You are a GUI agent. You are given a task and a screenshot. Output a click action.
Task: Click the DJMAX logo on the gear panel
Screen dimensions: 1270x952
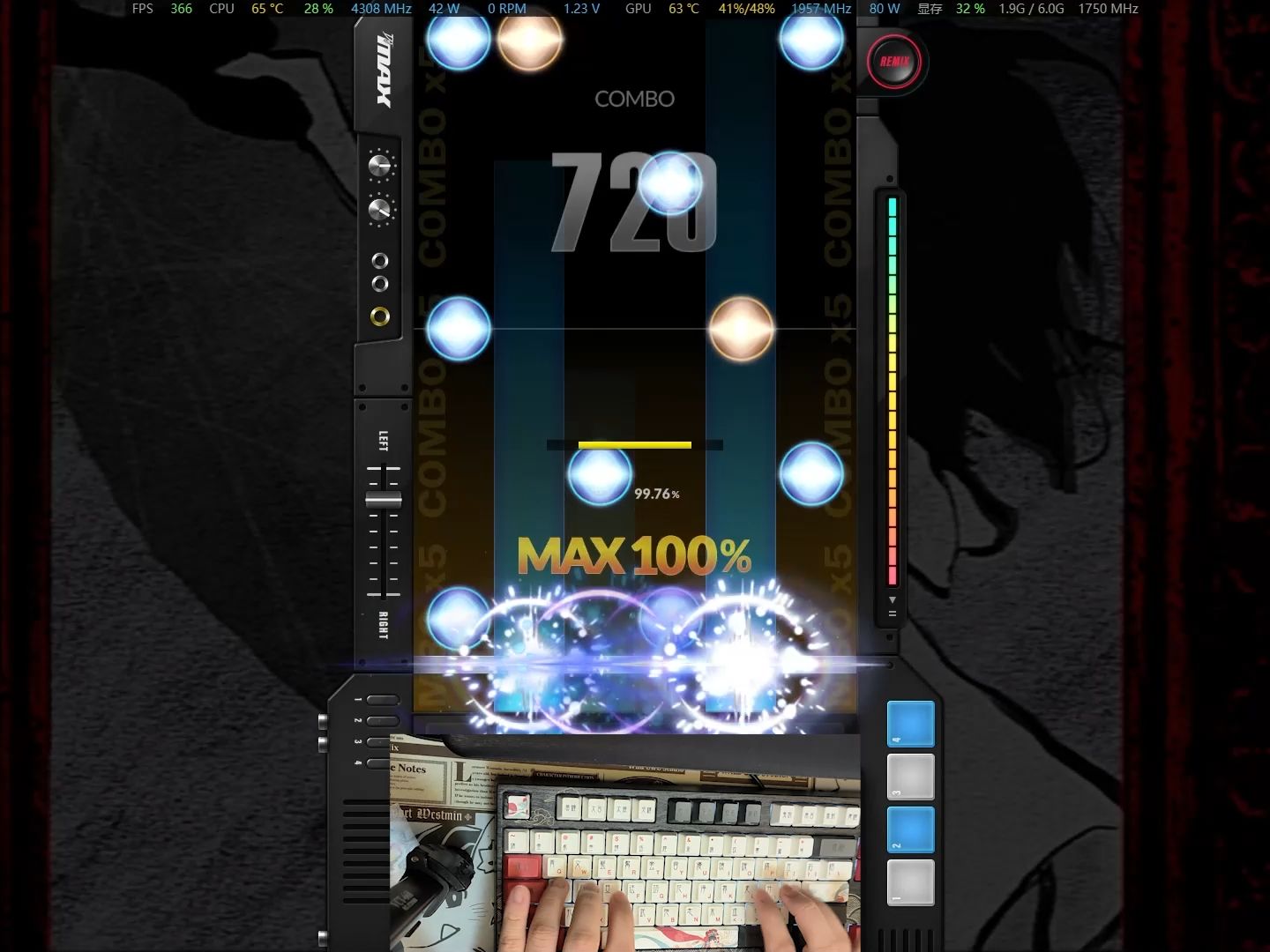pyautogui.click(x=384, y=70)
